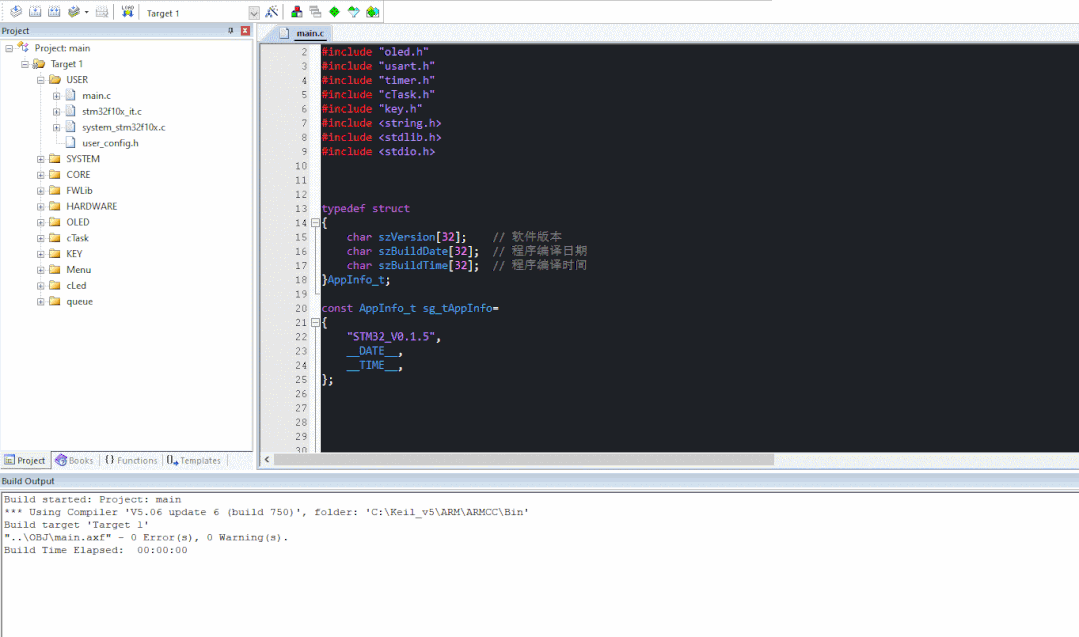1079x637 pixels.
Task: Open the Target 1 selection dropdown
Action: click(x=253, y=13)
